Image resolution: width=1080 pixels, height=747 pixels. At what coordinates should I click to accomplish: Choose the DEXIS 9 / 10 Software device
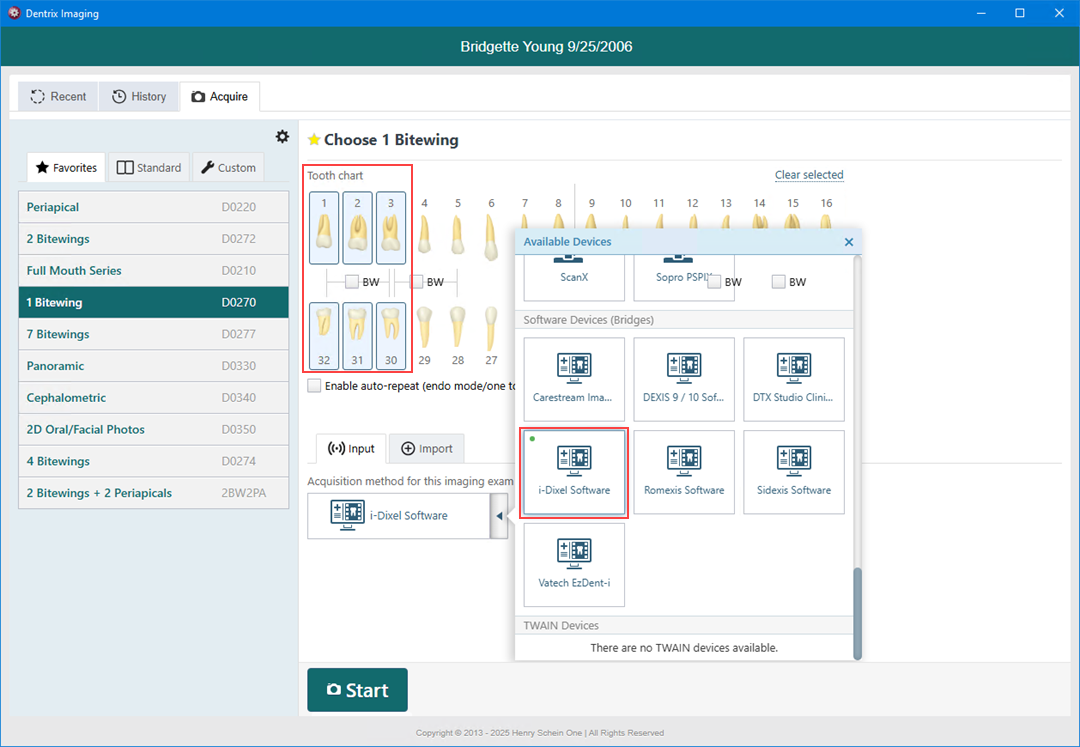coord(684,378)
